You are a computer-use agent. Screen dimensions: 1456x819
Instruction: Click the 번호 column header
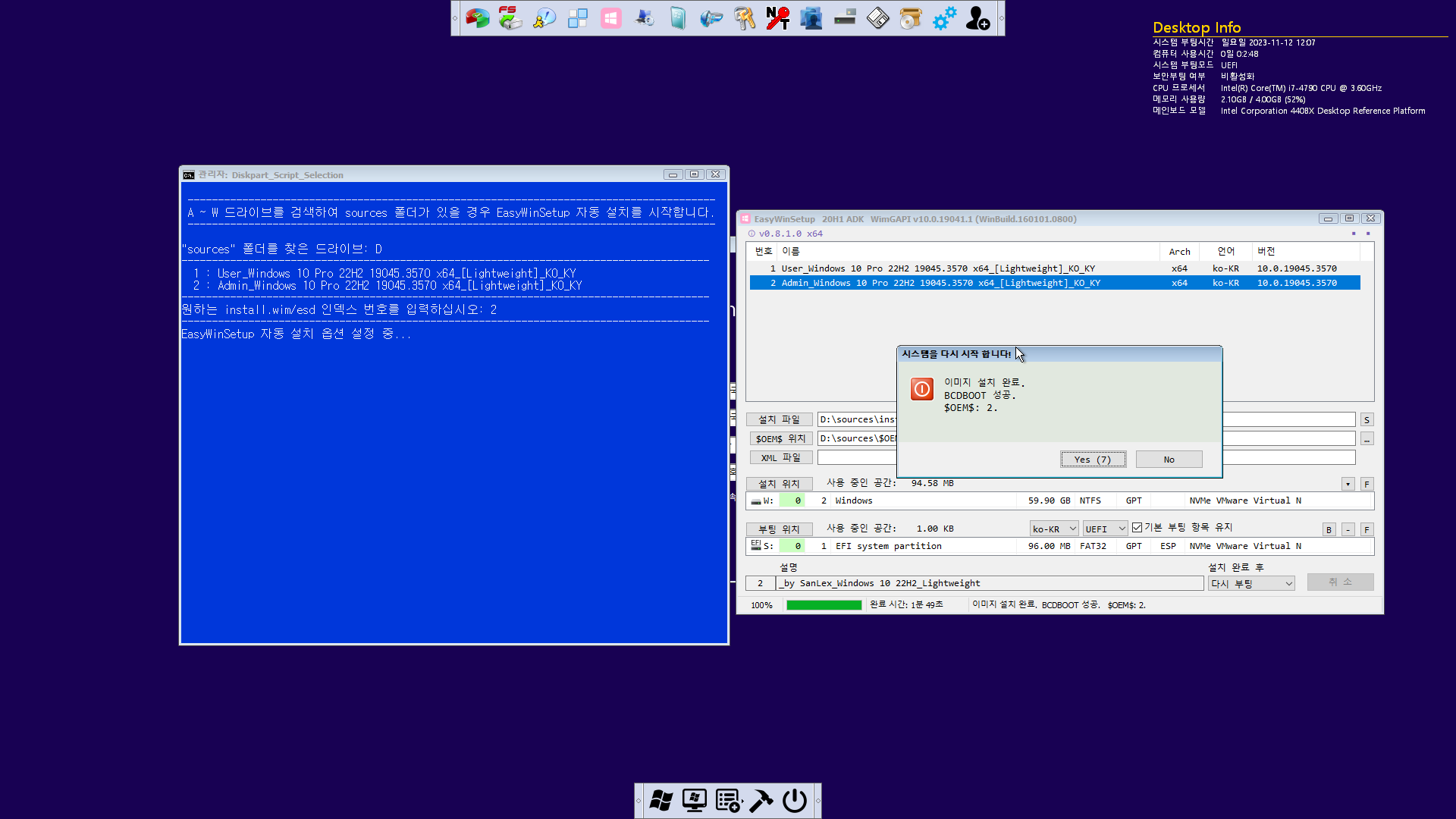click(763, 251)
